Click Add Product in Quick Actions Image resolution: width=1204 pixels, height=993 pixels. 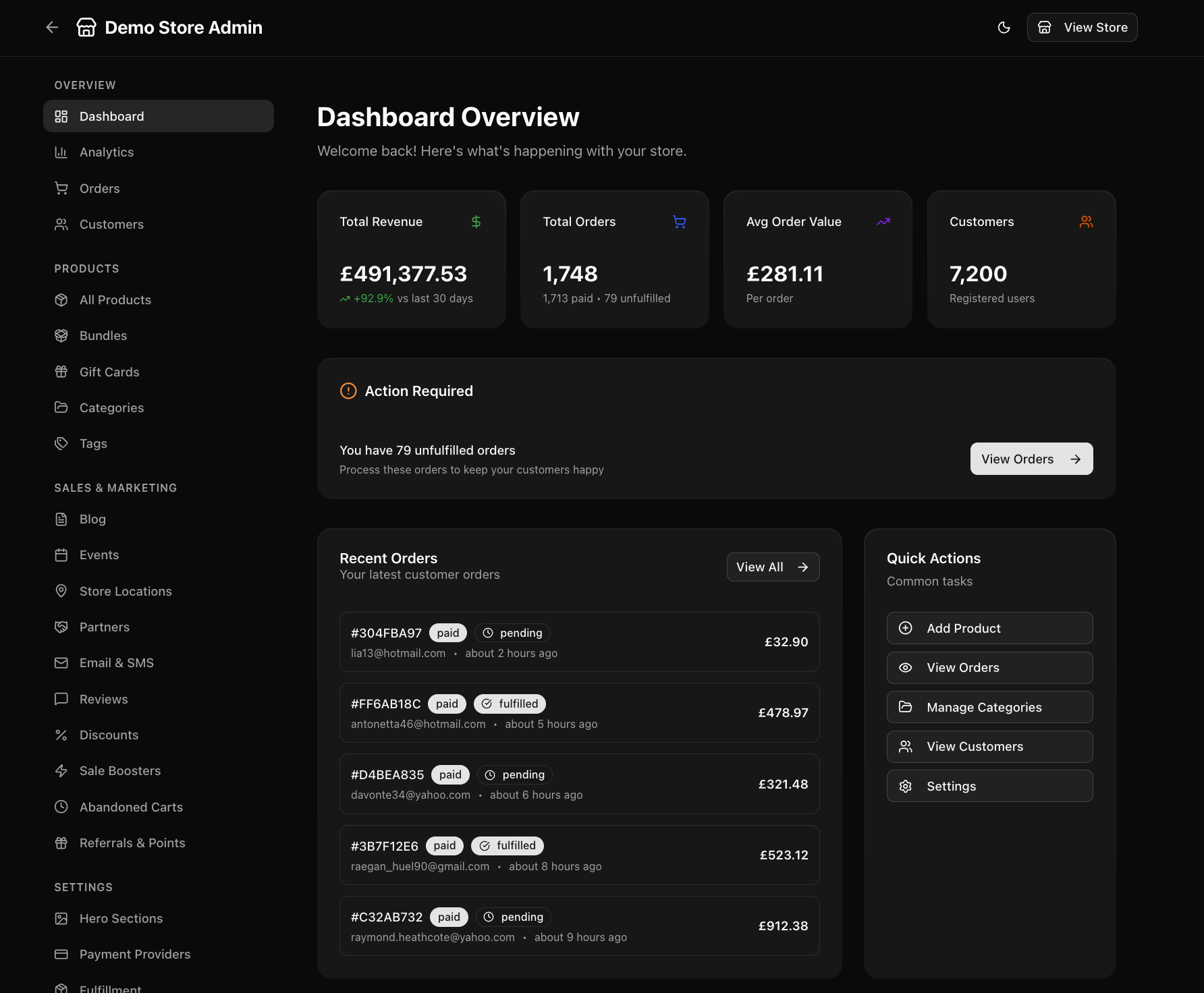(989, 628)
